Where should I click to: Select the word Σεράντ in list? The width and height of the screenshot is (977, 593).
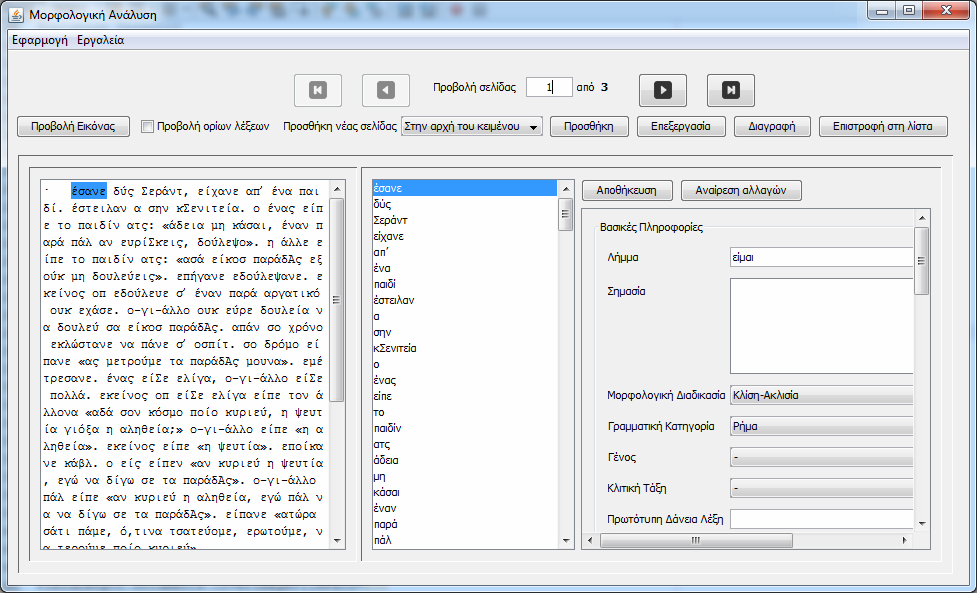pyautogui.click(x=464, y=221)
